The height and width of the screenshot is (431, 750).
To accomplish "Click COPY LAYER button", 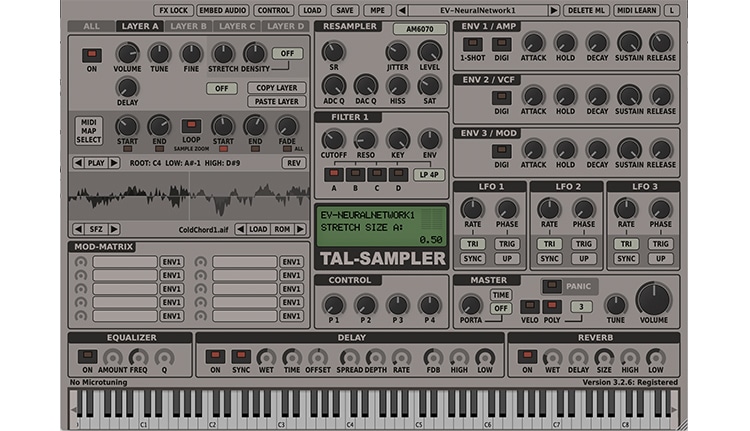I will (276, 88).
